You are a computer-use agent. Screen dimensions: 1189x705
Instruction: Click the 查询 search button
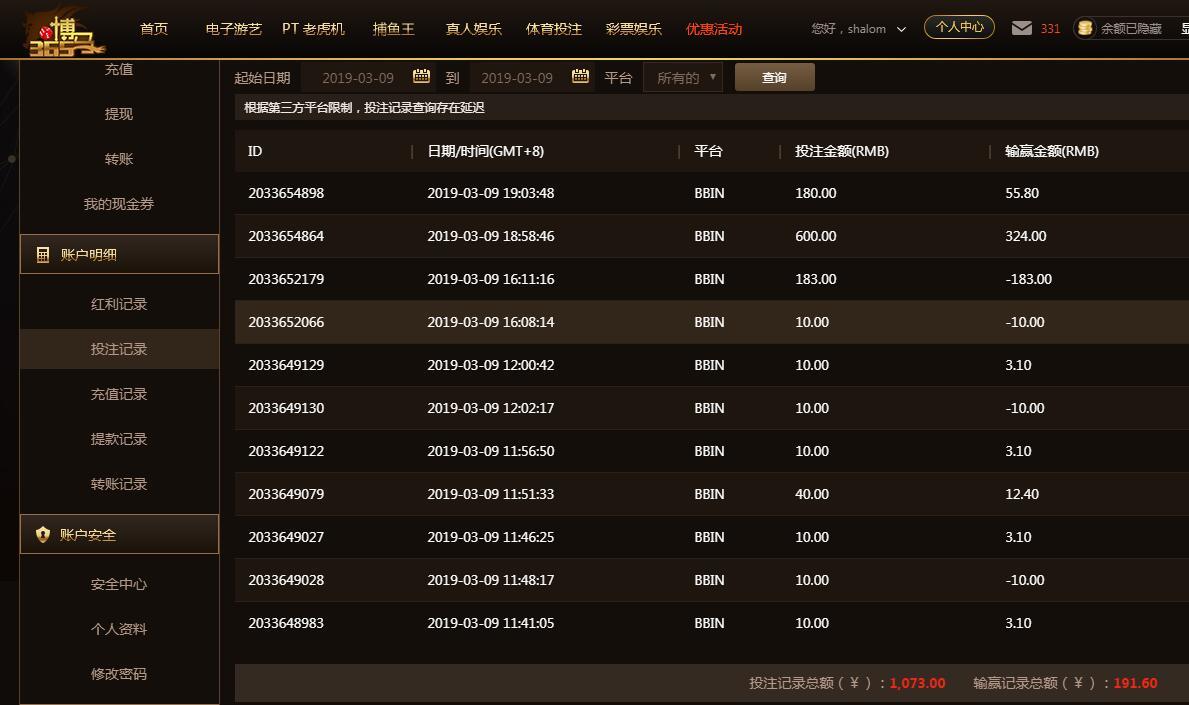pyautogui.click(x=774, y=77)
